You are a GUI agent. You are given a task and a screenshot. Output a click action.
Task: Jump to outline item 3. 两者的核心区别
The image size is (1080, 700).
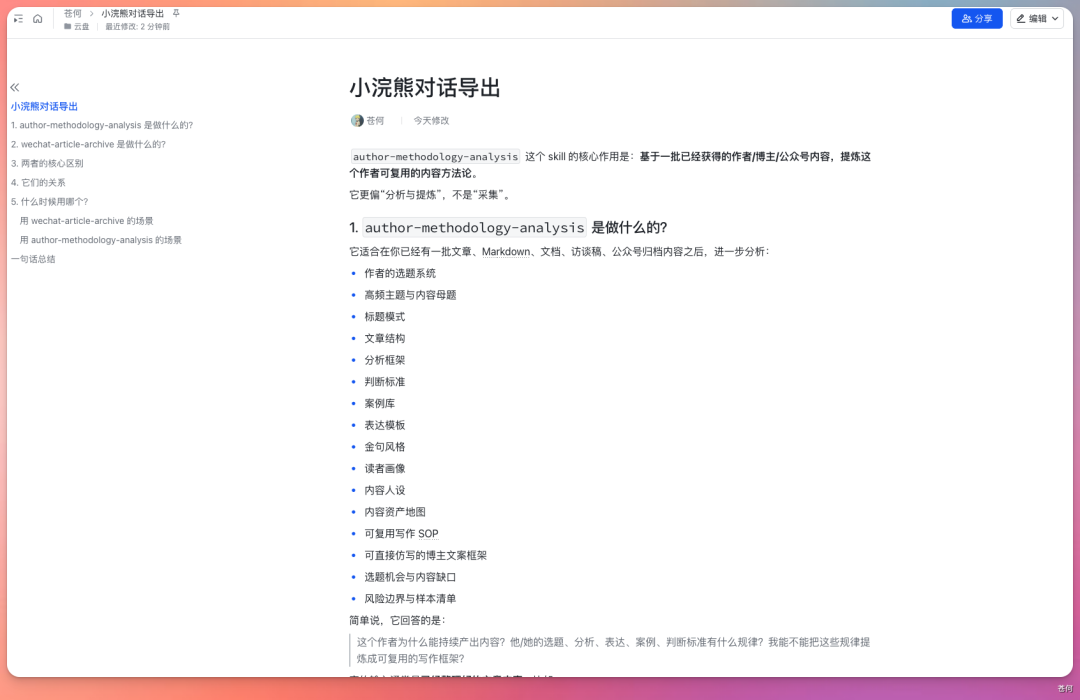point(47,164)
